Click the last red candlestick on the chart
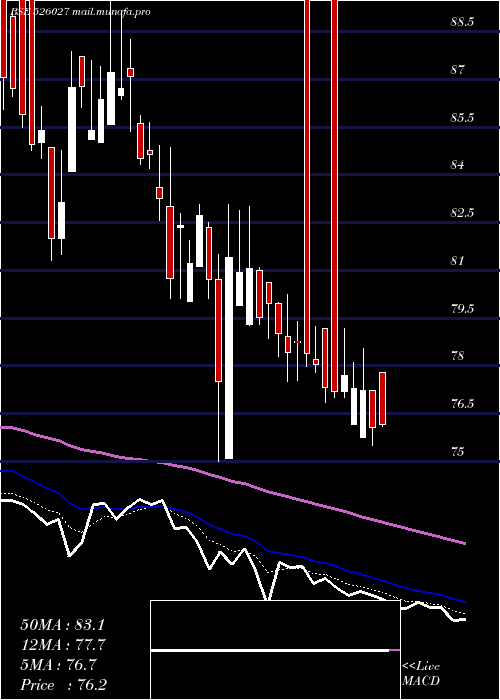This screenshot has height=700, width=500. 383,398
